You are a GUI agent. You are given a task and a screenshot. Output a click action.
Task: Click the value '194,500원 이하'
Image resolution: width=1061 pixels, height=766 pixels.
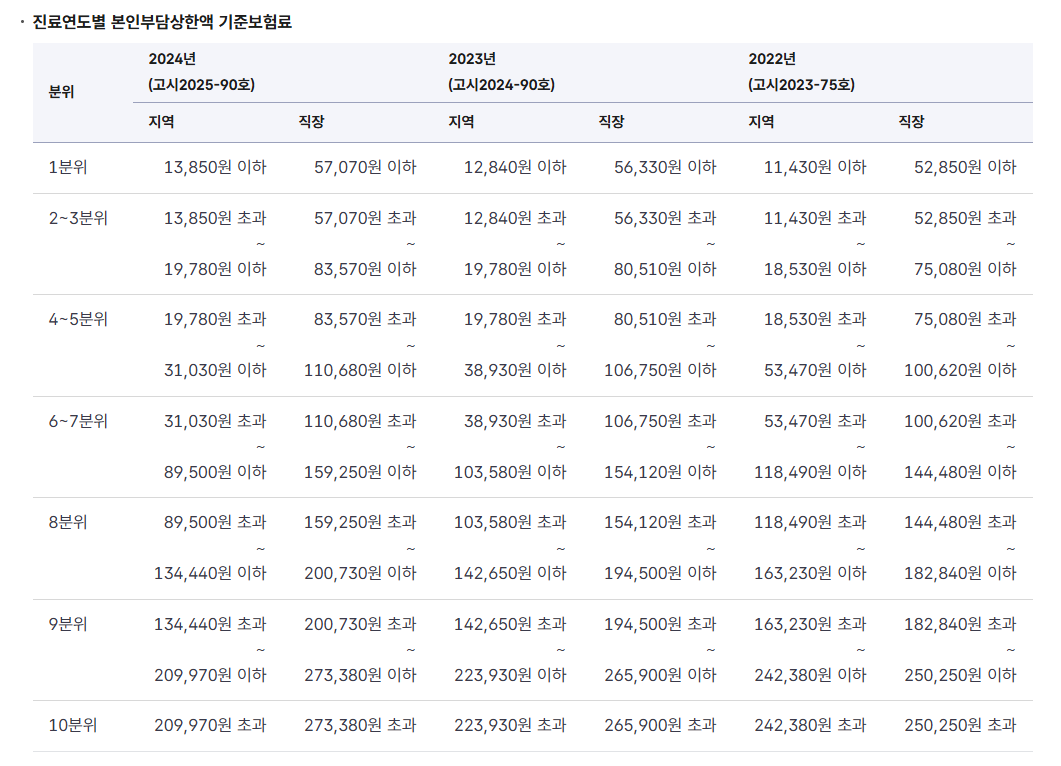click(660, 573)
